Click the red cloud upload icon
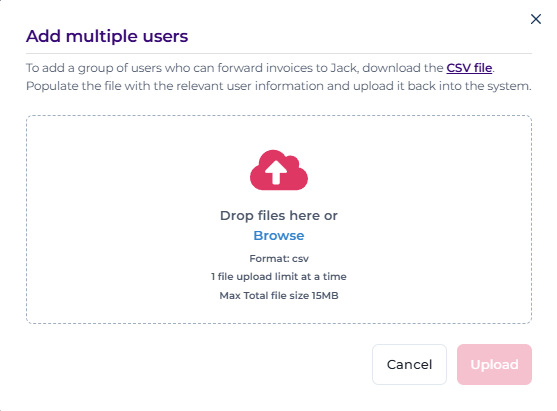This screenshot has width=557, height=411. click(279, 170)
